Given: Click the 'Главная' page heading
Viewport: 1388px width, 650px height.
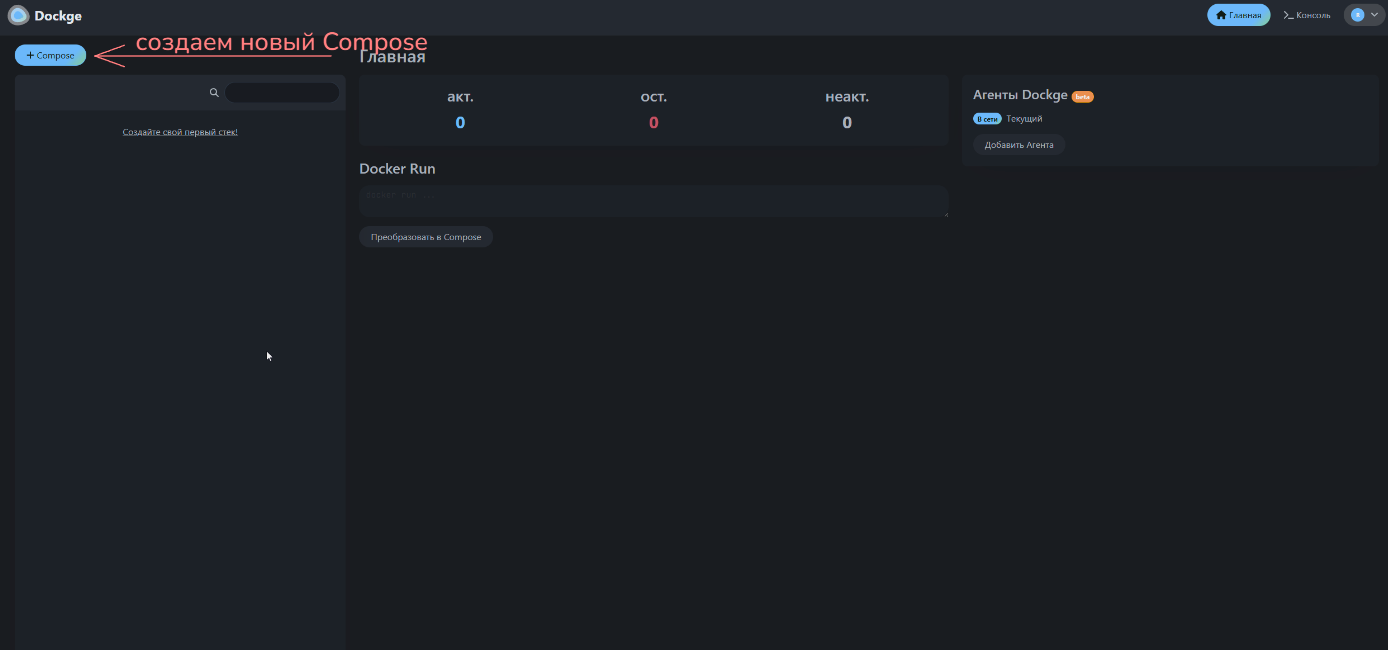Looking at the screenshot, I should click(392, 57).
